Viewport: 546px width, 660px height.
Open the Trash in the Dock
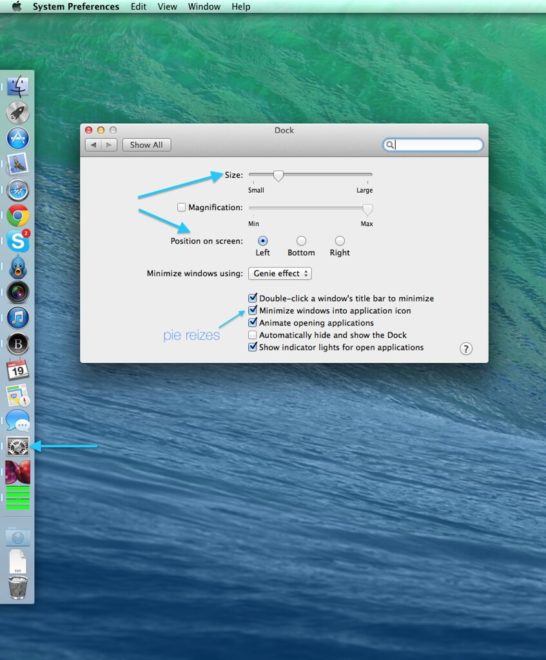click(18, 588)
